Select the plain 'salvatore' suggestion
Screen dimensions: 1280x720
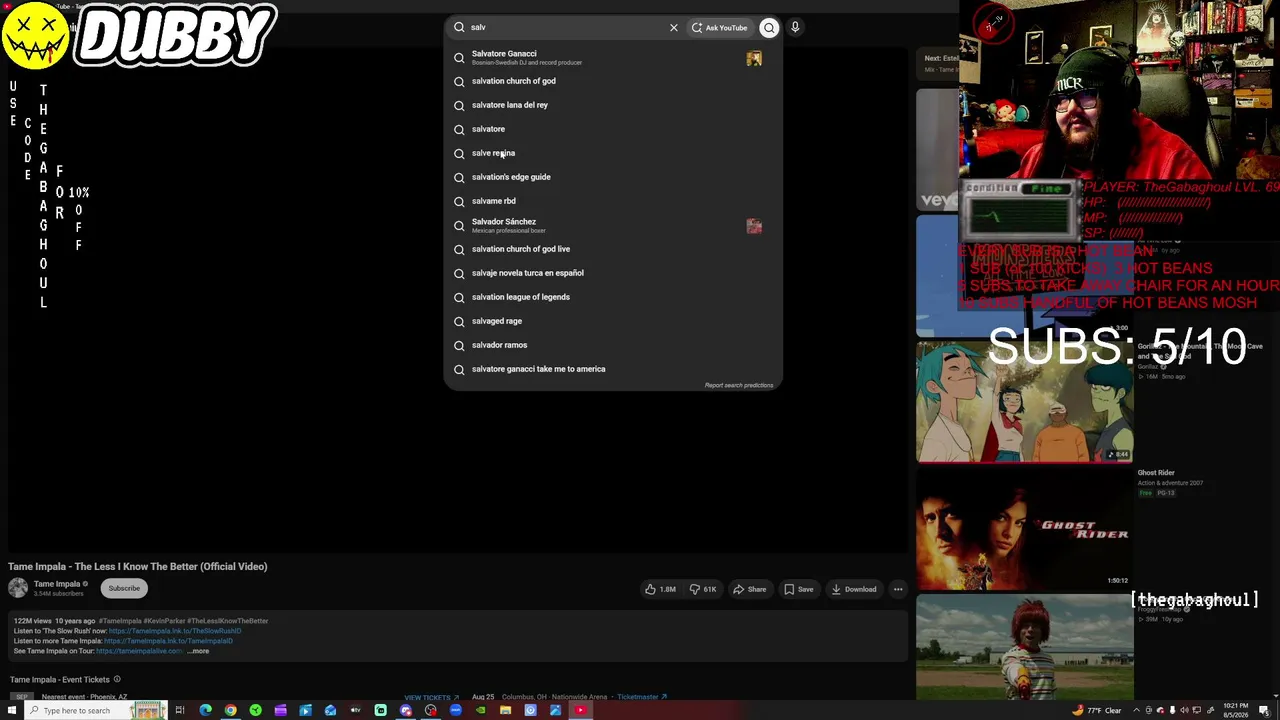click(613, 129)
